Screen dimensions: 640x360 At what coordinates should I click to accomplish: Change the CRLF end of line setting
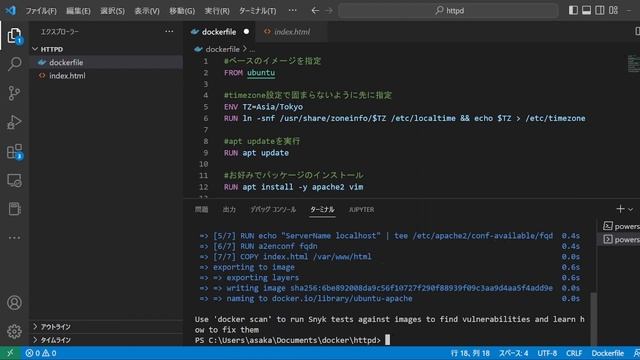coord(574,353)
